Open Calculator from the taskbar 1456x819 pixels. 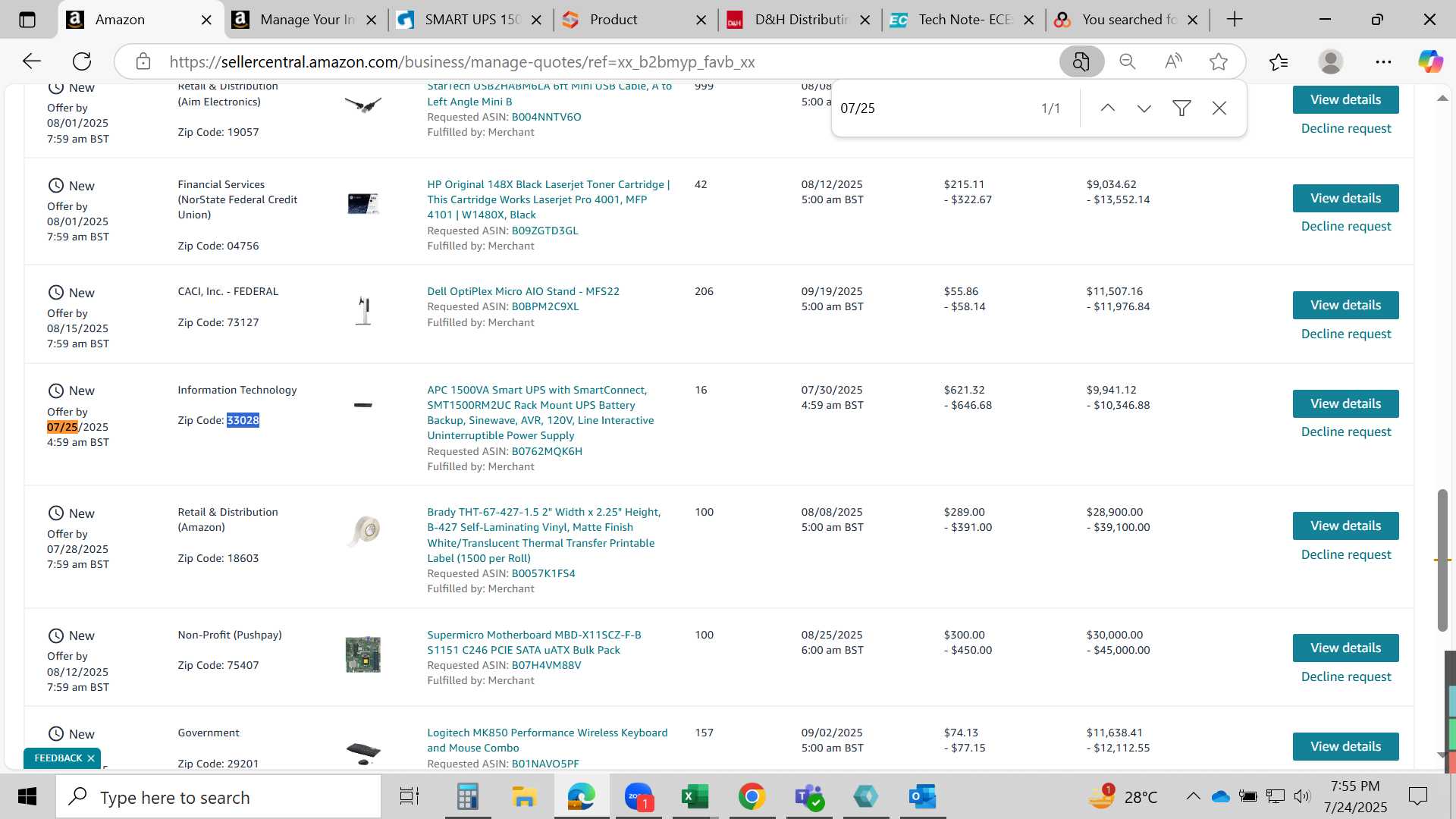467,797
